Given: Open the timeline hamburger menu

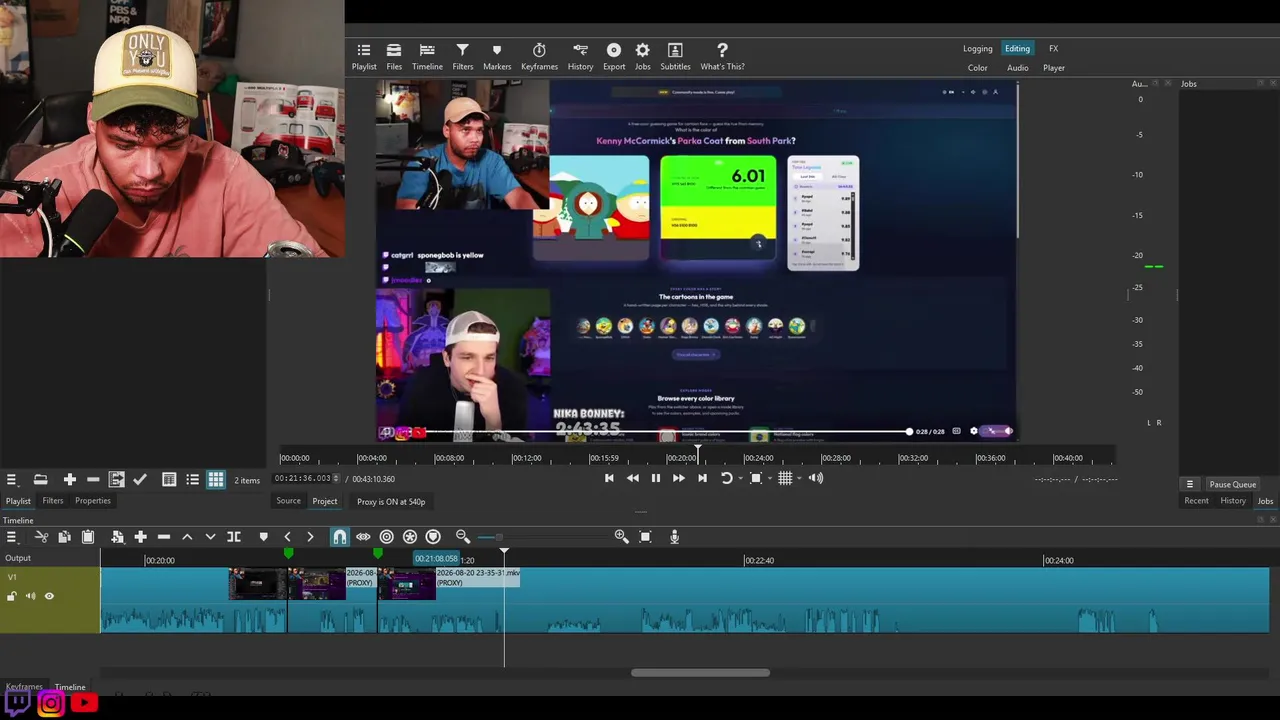Looking at the screenshot, I should click(11, 537).
